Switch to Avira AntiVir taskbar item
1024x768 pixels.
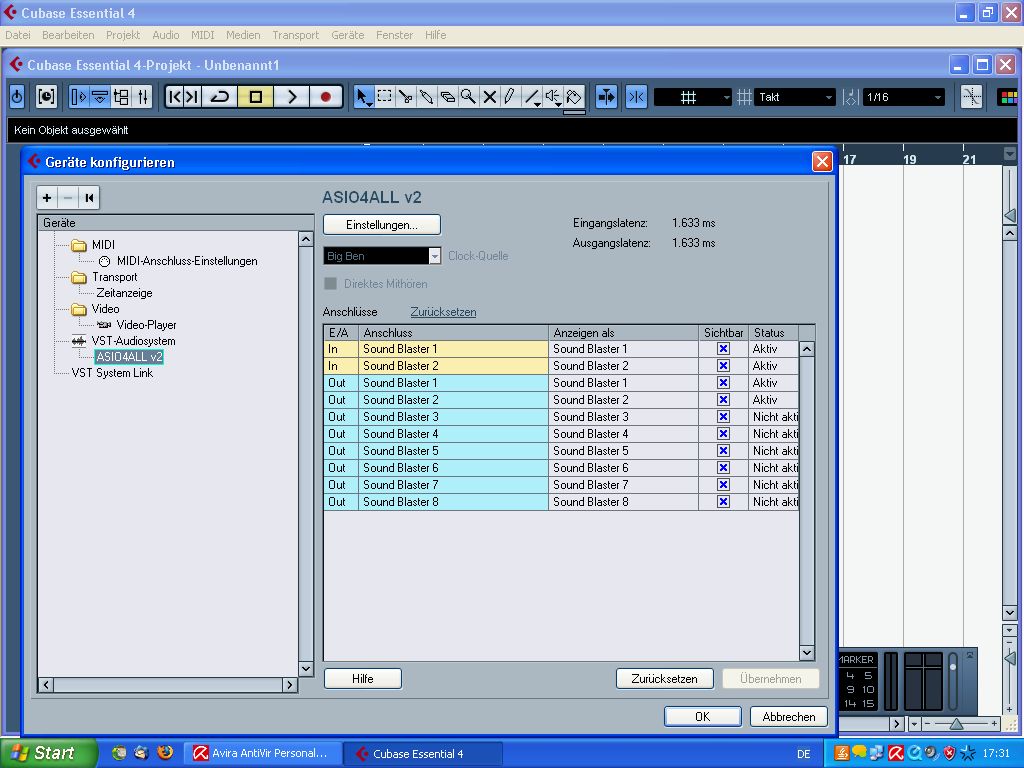262,754
